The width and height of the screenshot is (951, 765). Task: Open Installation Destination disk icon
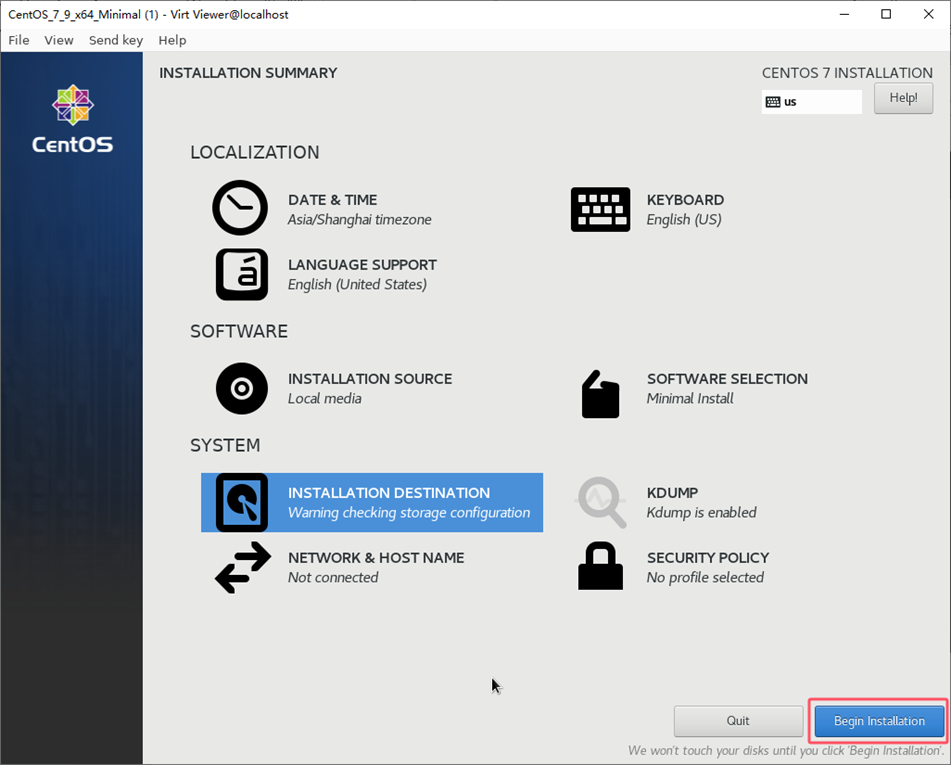[x=241, y=502]
